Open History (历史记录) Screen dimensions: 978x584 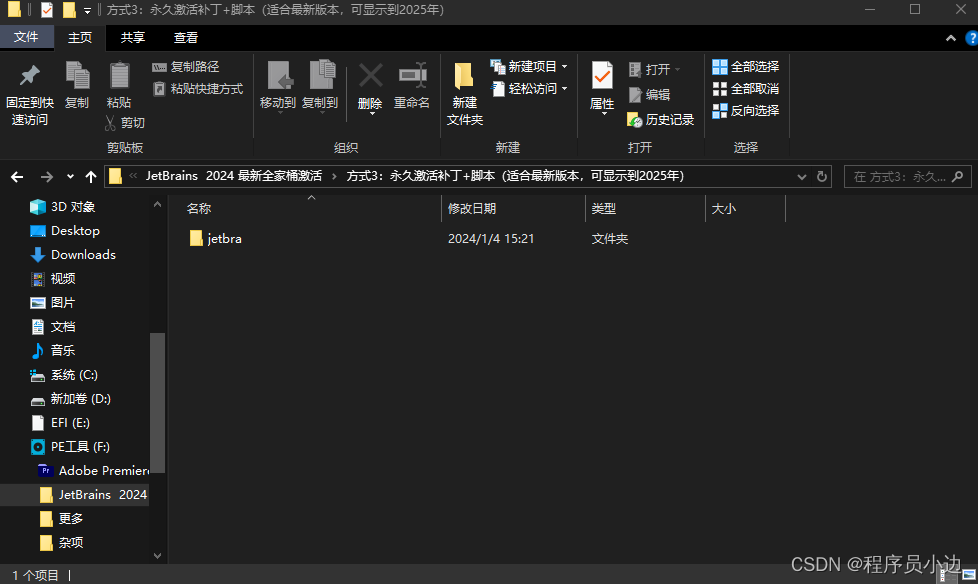(661, 119)
